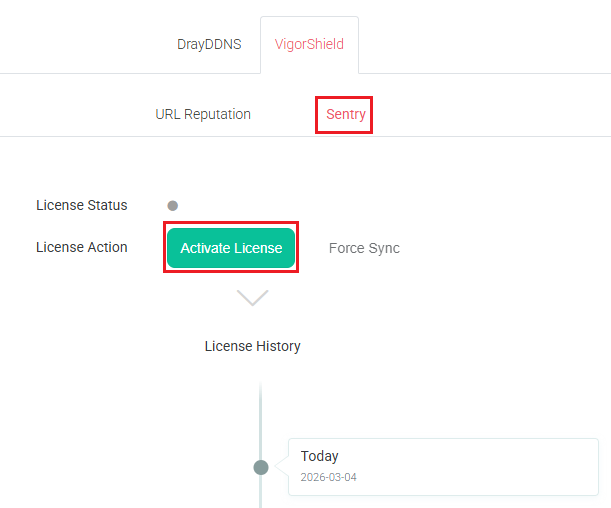Viewport: 611px width, 508px height.
Task: Click the License History heading
Action: [x=252, y=346]
